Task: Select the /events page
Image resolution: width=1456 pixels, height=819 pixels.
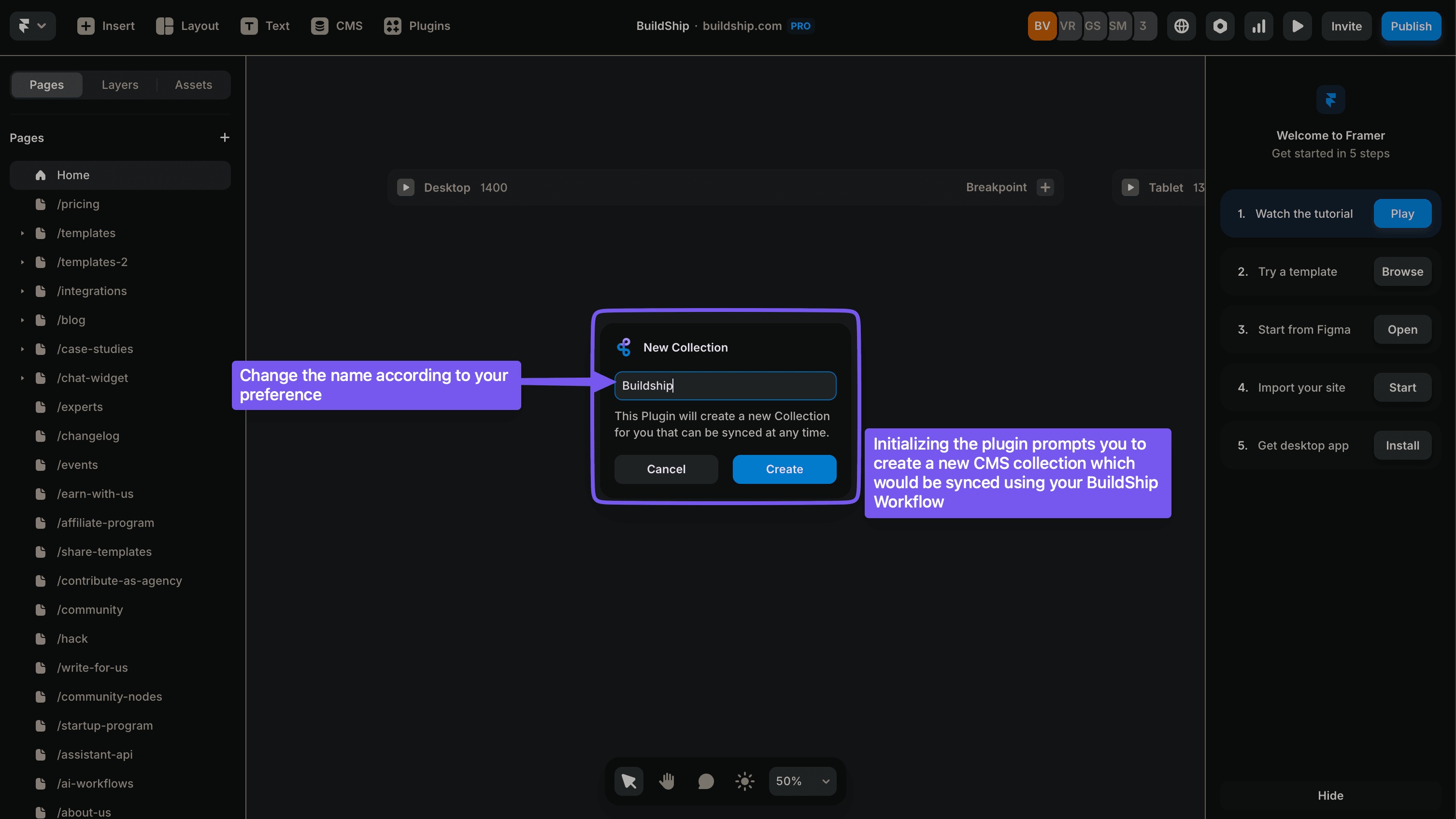Action: click(x=120, y=465)
